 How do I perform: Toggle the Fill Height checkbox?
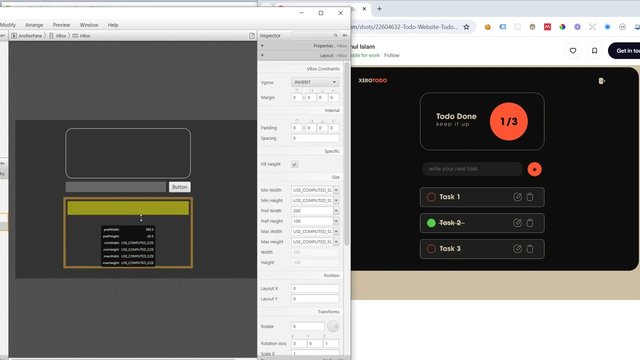click(x=294, y=164)
